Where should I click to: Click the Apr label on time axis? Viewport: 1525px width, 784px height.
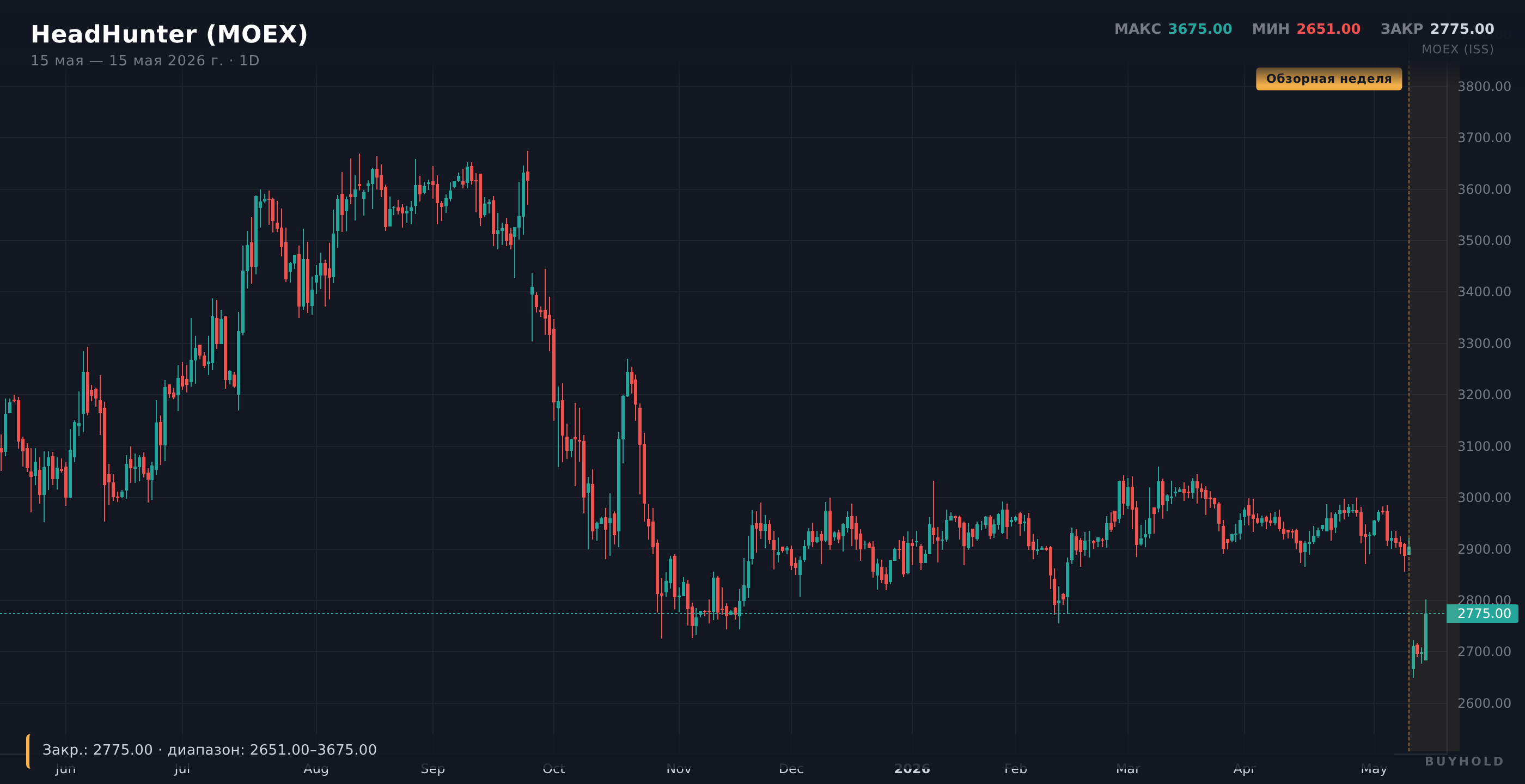pos(1245,769)
